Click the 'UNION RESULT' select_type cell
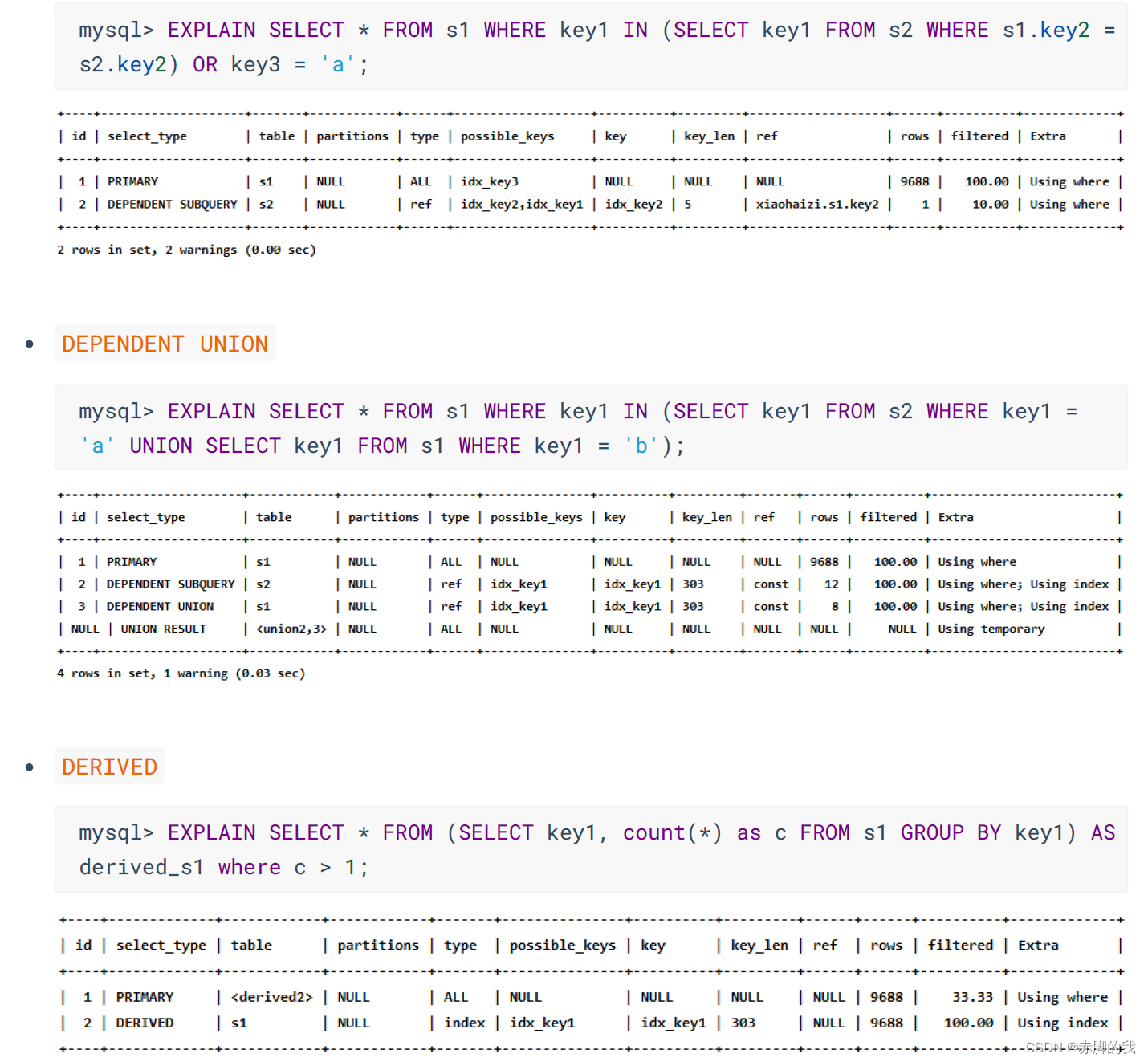Screen dimensions: 1148x1062 (164, 629)
